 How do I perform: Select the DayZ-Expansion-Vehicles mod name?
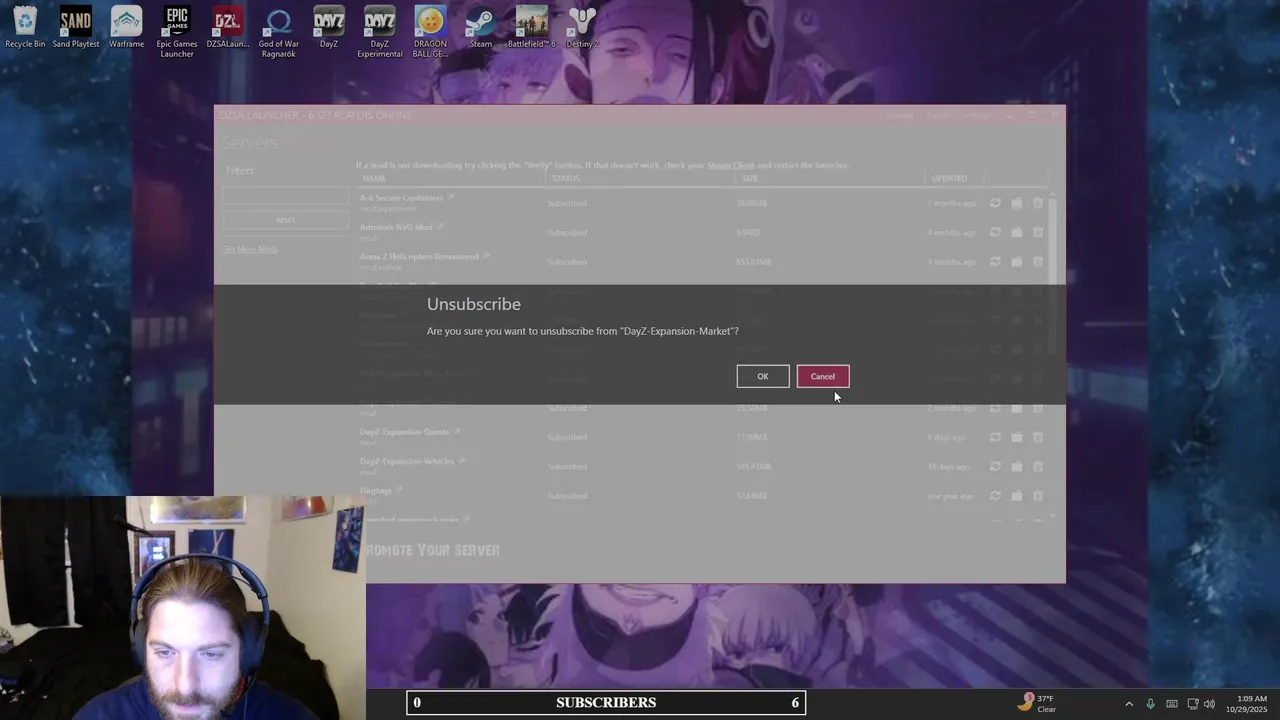pyautogui.click(x=407, y=461)
